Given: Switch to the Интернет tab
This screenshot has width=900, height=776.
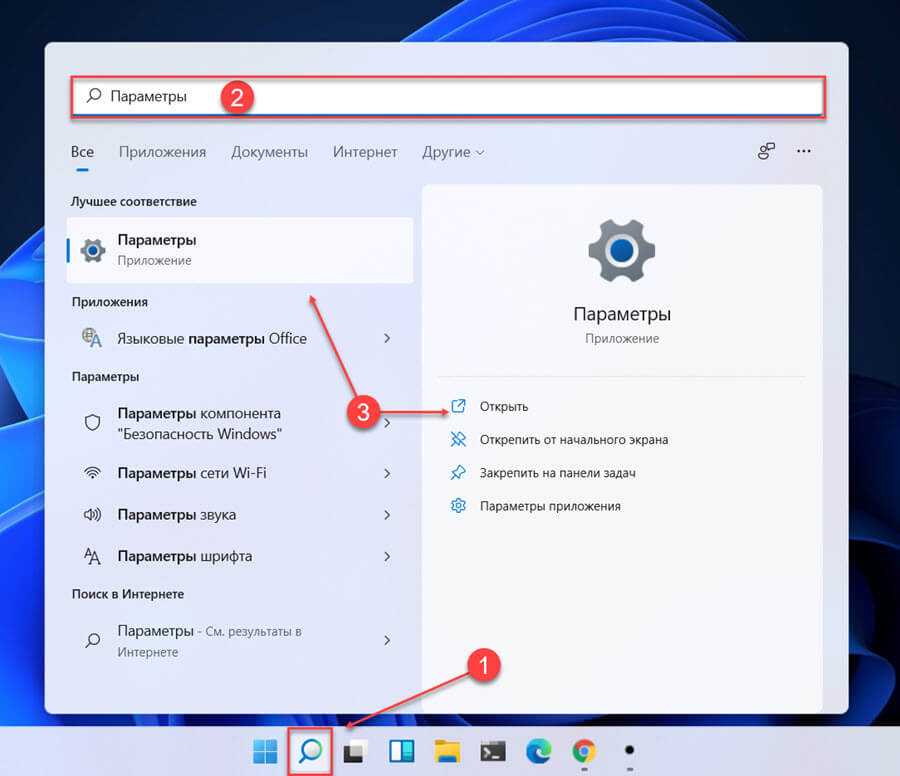Looking at the screenshot, I should click(x=365, y=152).
